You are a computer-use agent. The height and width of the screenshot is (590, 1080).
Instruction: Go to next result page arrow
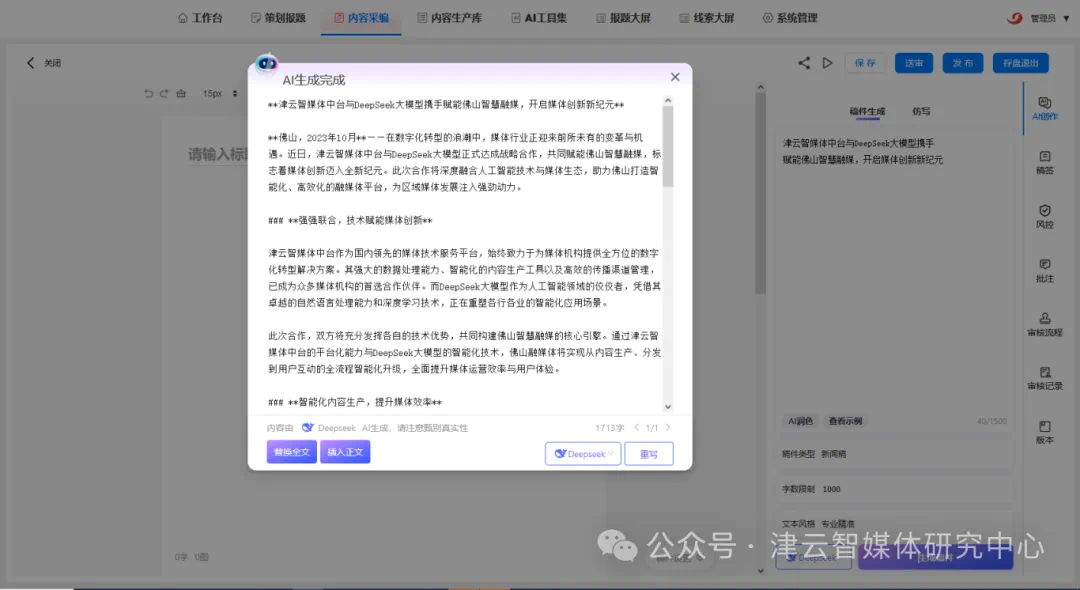(x=667, y=428)
